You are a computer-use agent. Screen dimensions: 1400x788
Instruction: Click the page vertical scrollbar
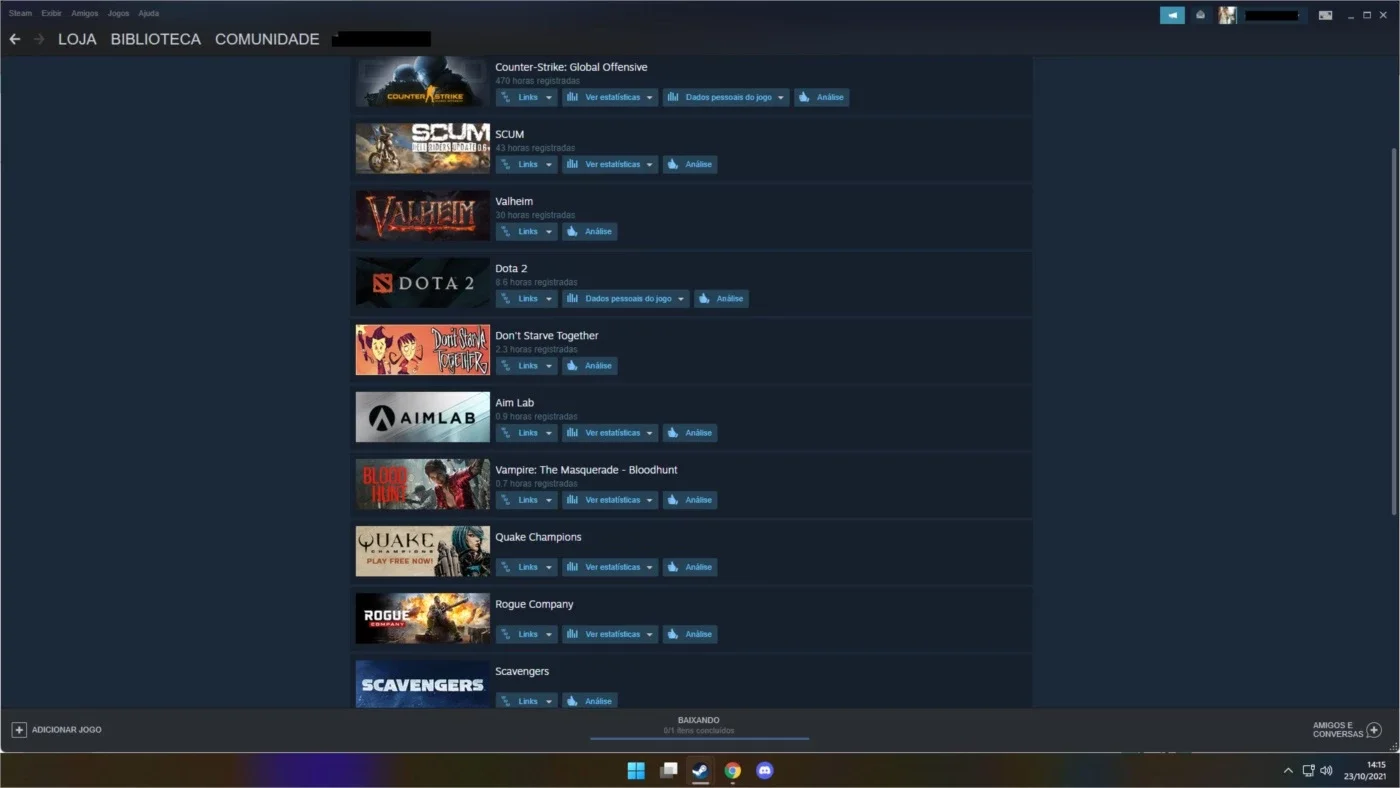[x=1394, y=330]
